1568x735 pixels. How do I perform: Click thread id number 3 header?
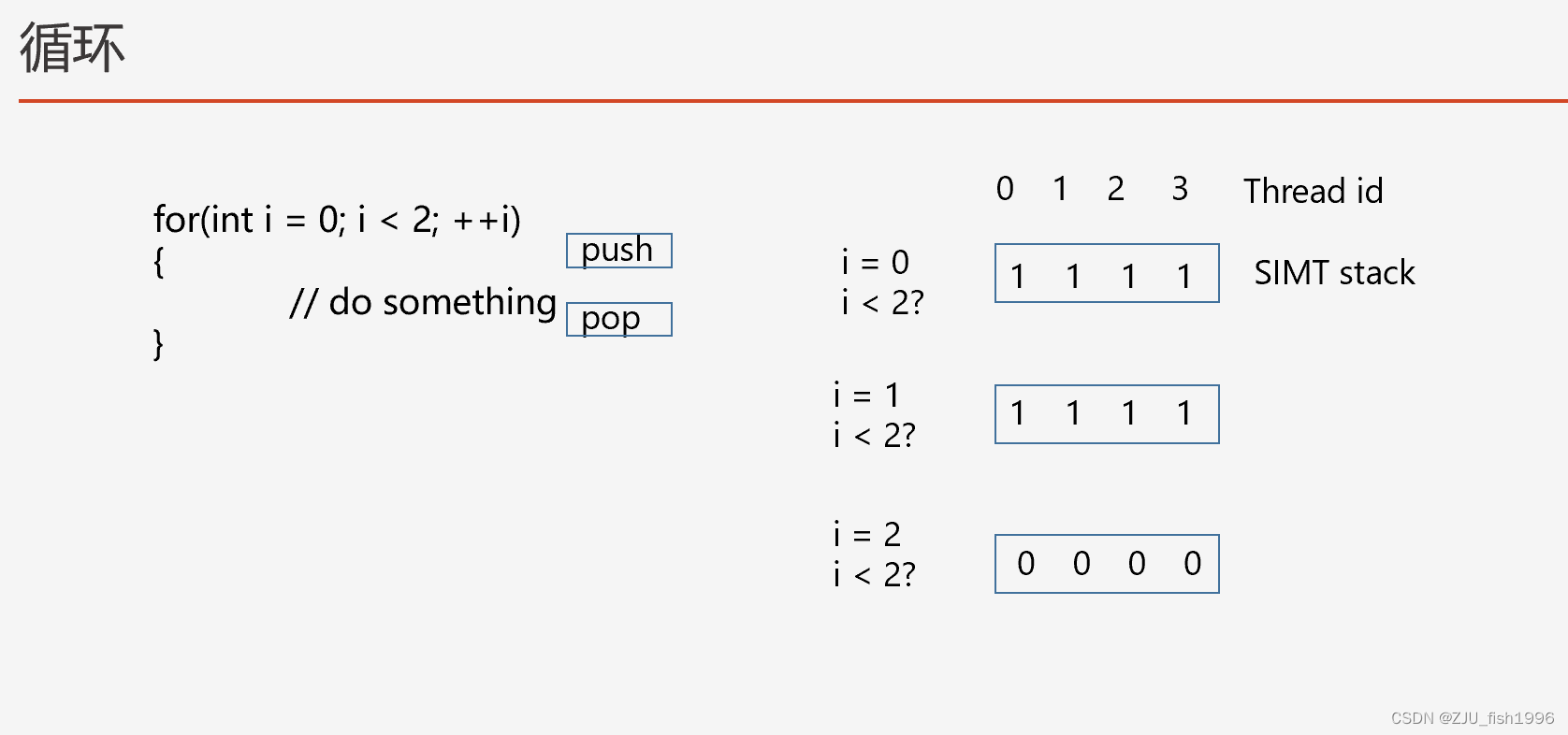[x=1180, y=188]
